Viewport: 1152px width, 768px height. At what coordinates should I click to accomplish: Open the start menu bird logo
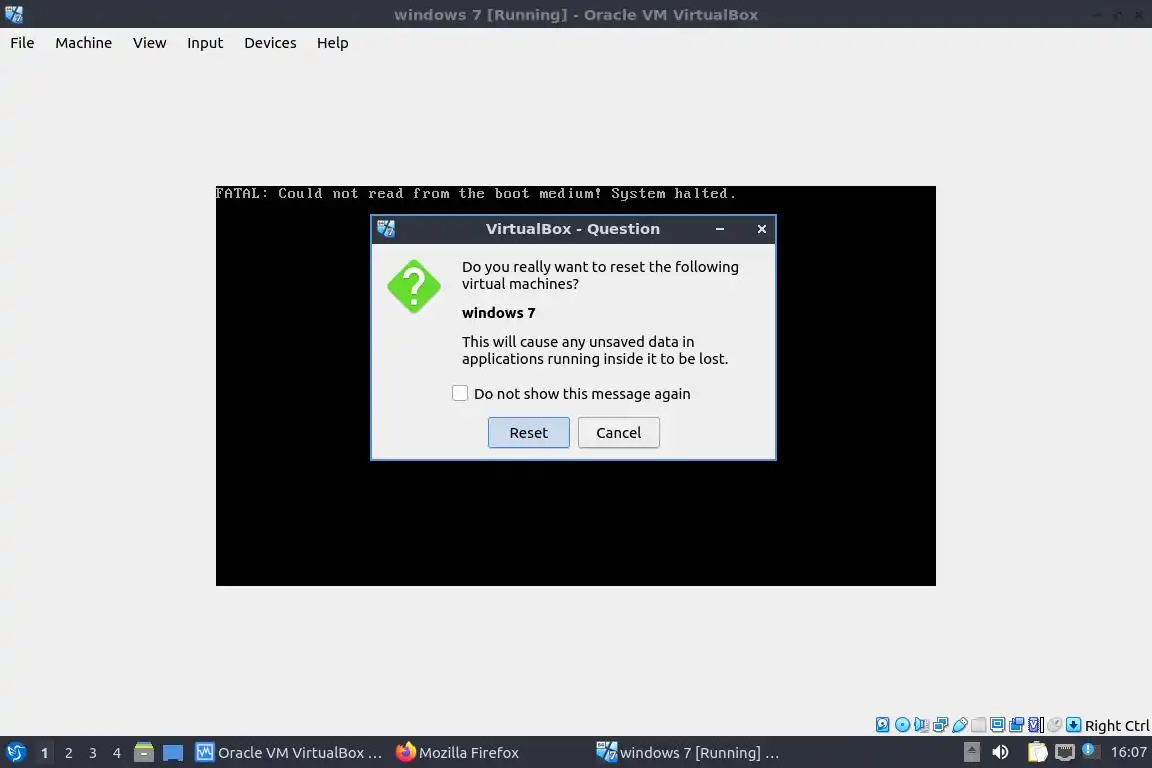[15, 753]
